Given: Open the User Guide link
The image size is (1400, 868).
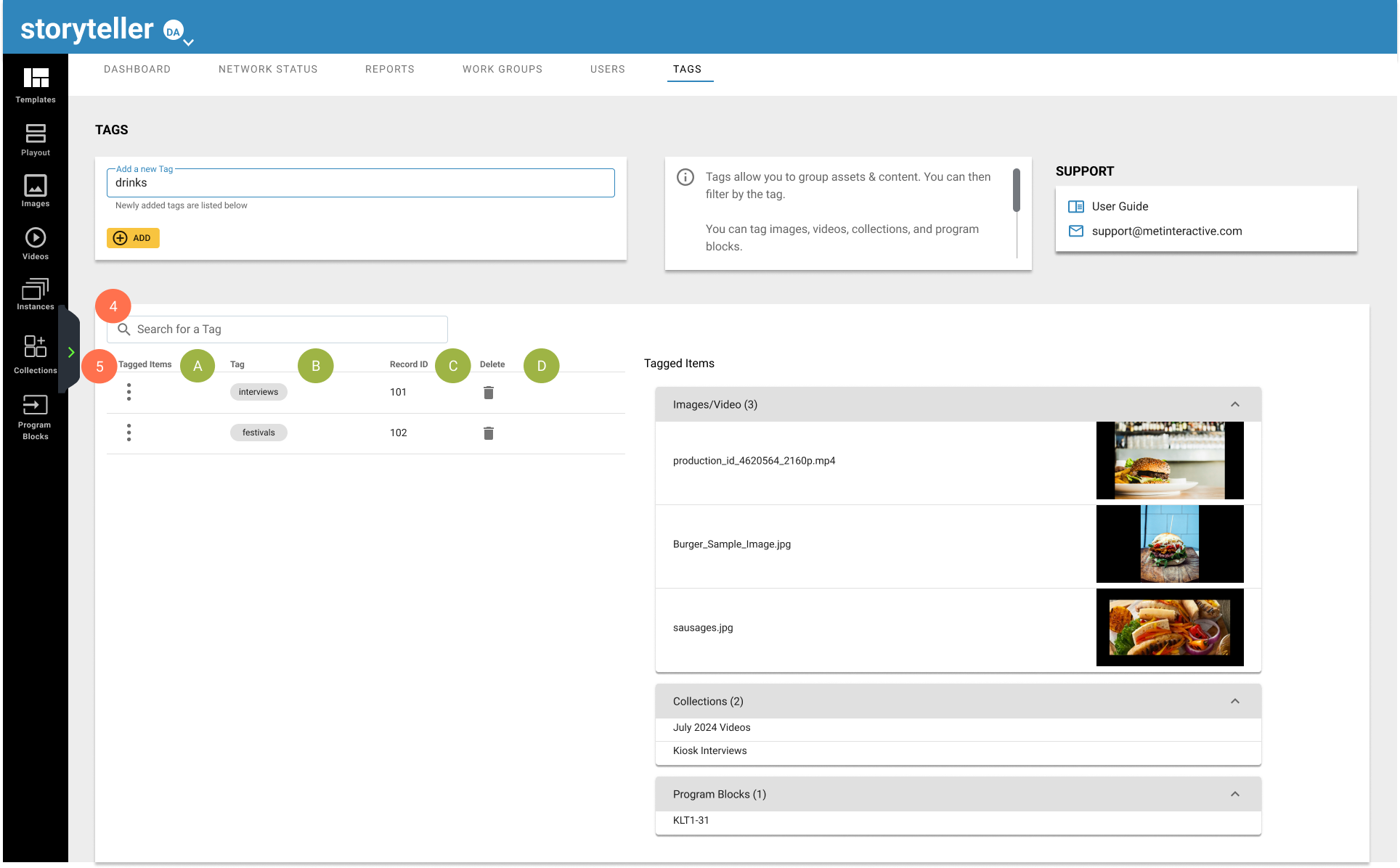Looking at the screenshot, I should pos(1120,206).
